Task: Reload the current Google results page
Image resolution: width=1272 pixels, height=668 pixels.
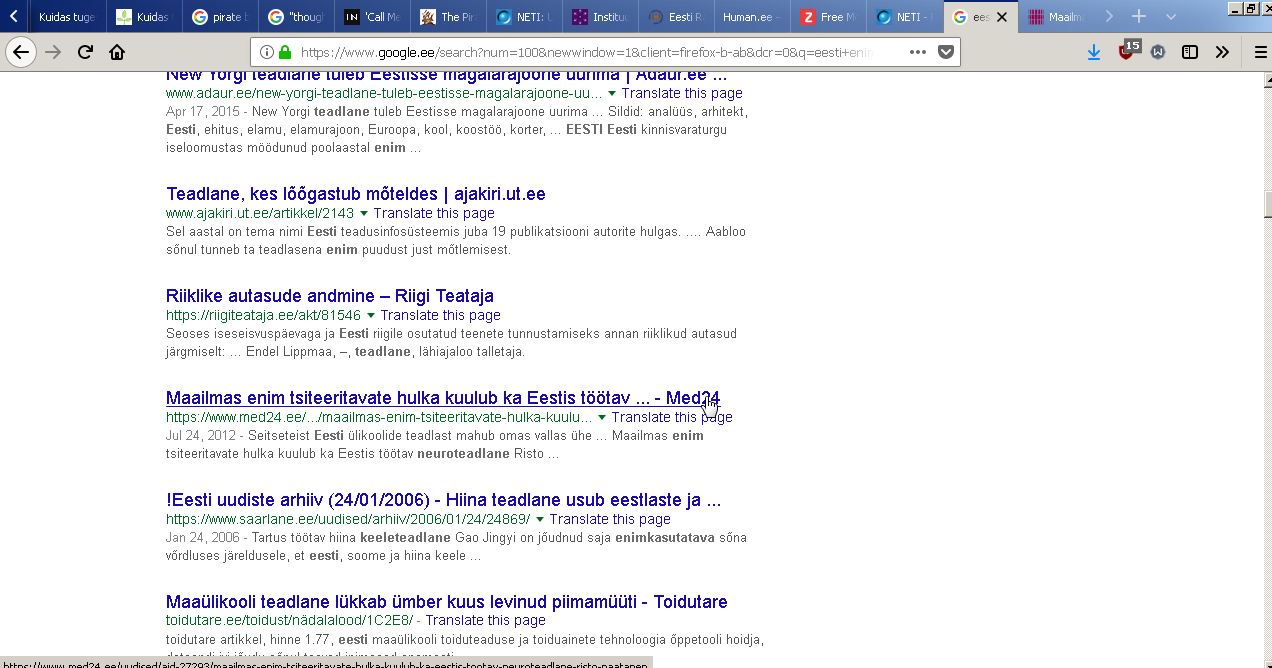Action: [86, 52]
